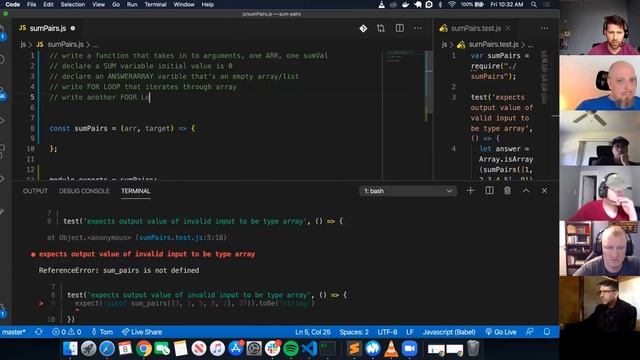This screenshot has width=640, height=360.
Task: Change language mode Javascript (Babel)
Action: coord(449,332)
